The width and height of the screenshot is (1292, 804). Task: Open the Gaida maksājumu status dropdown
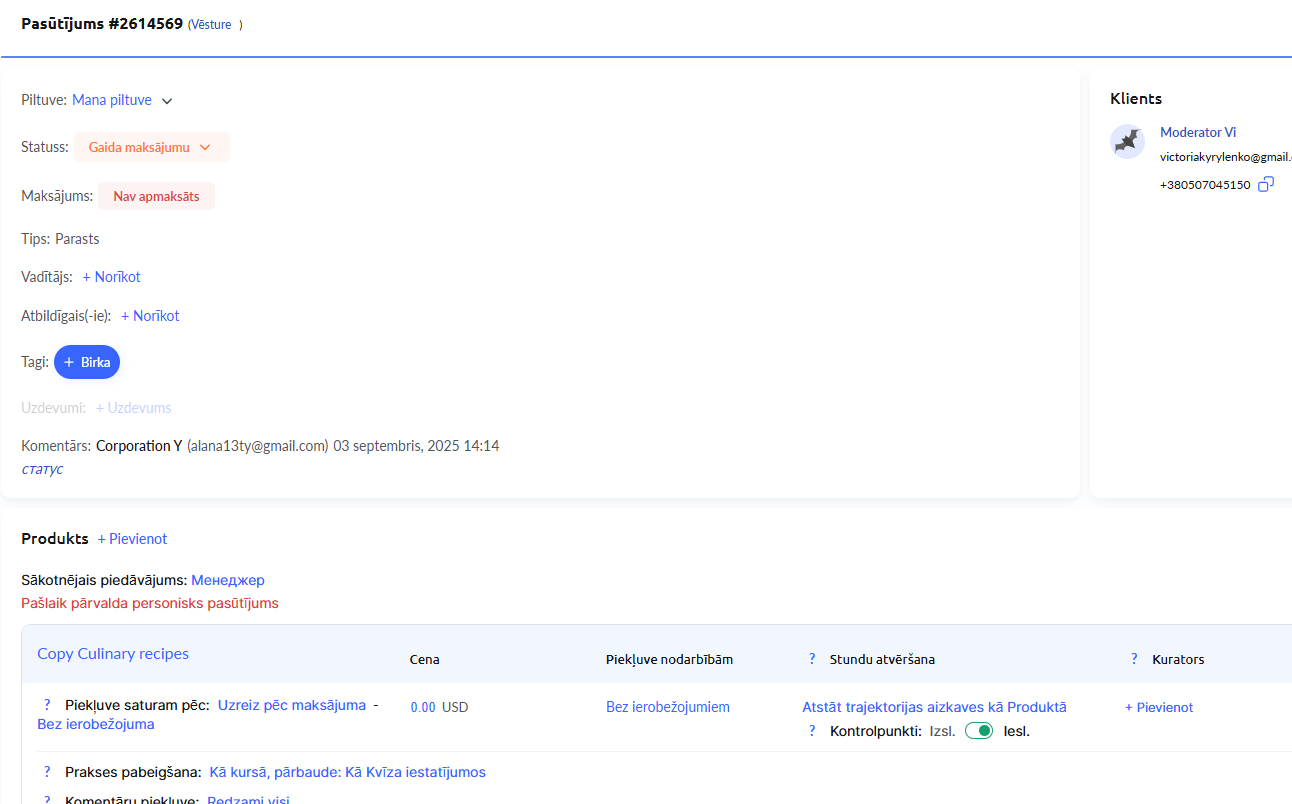151,147
